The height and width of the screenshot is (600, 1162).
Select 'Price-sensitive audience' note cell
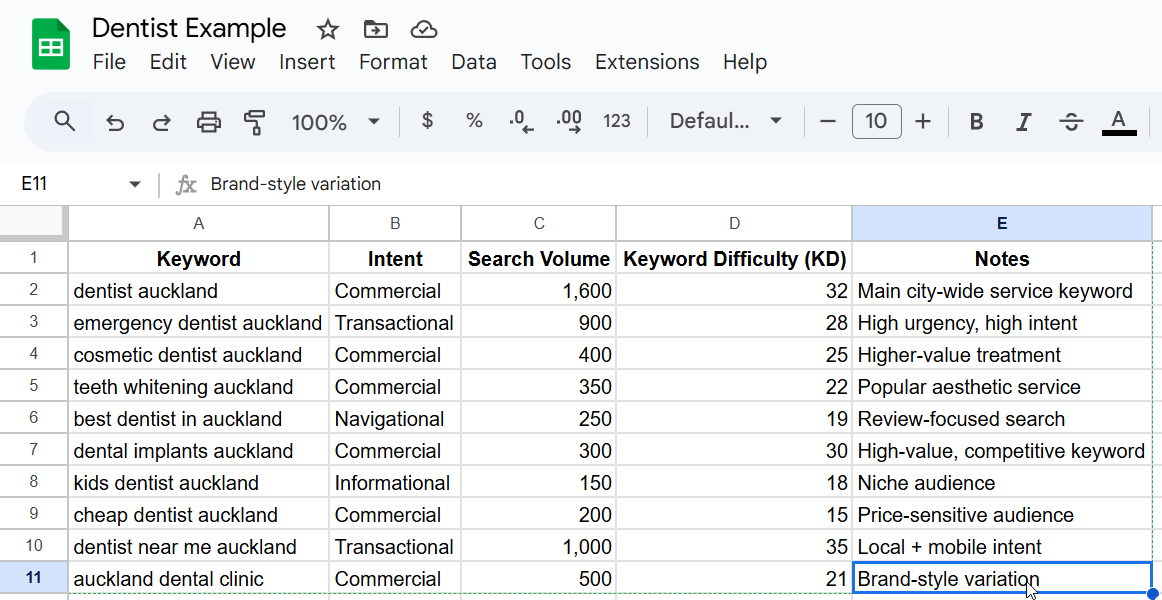coord(1002,515)
